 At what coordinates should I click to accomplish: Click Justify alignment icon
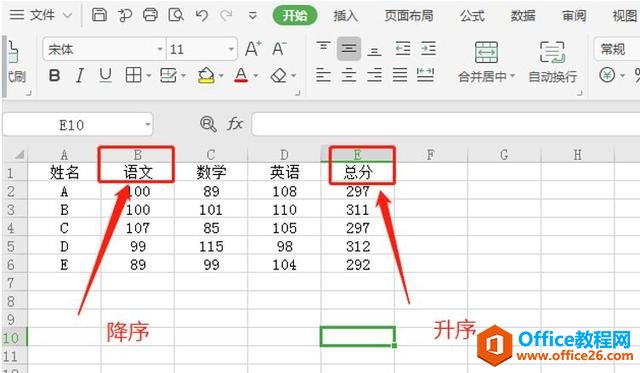pos(400,75)
